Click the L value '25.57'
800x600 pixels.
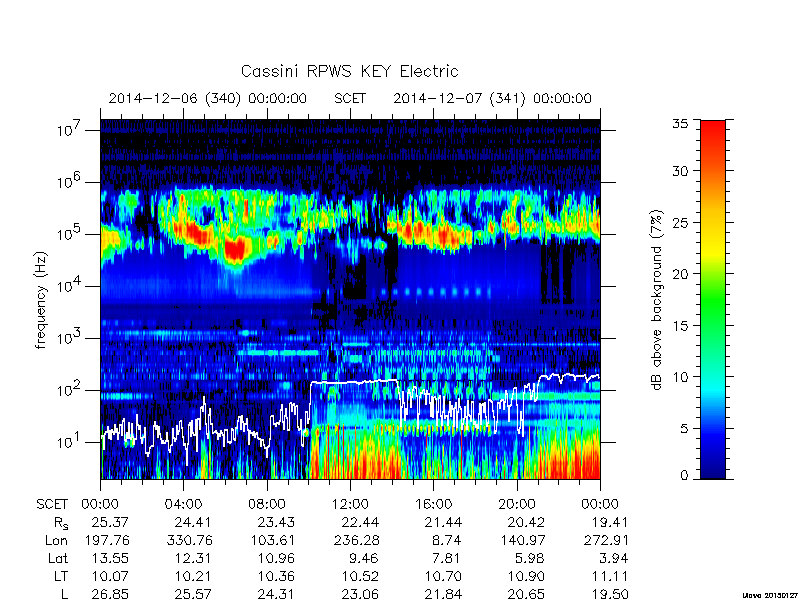point(193,594)
